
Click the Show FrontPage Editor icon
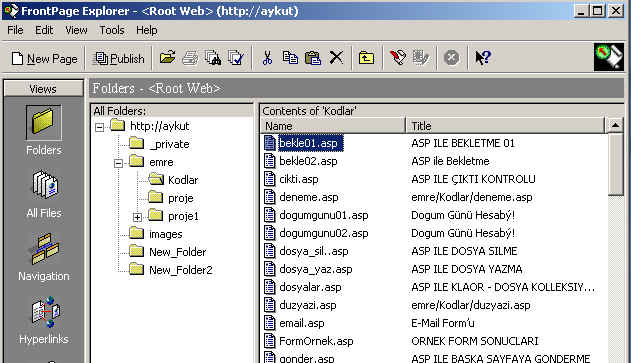pos(398,58)
